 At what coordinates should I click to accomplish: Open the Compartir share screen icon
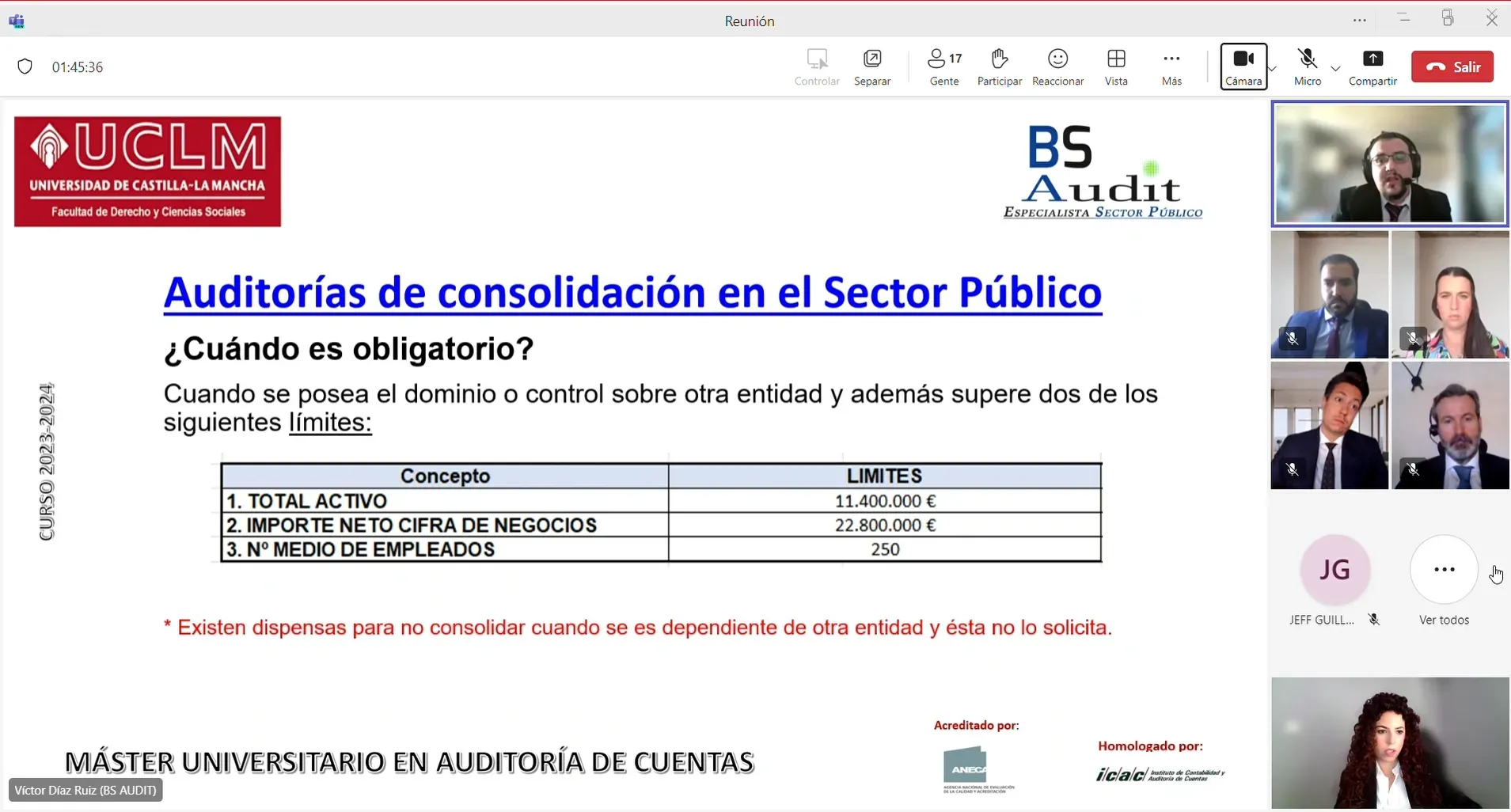[1372, 66]
